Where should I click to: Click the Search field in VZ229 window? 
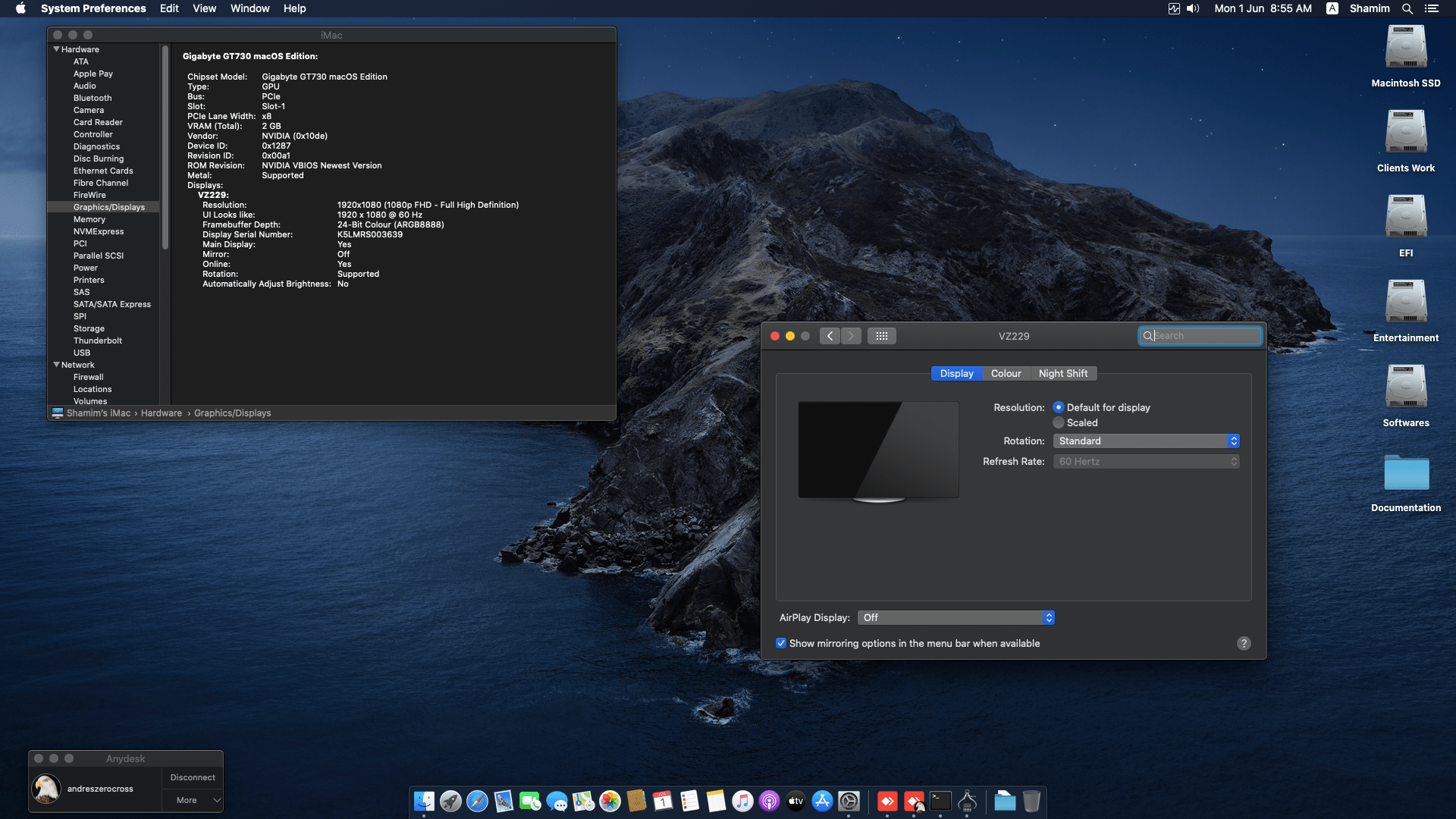click(1200, 336)
